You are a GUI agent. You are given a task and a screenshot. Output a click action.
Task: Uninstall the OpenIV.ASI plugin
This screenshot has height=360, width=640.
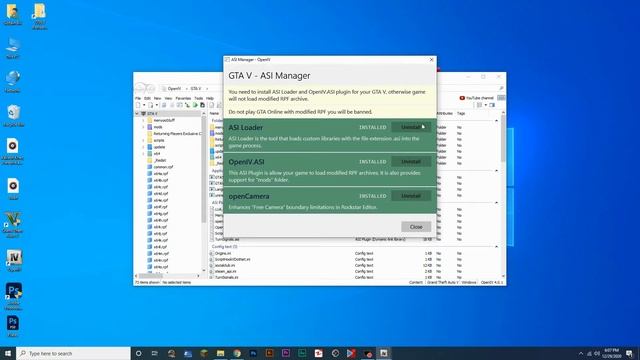(411, 162)
